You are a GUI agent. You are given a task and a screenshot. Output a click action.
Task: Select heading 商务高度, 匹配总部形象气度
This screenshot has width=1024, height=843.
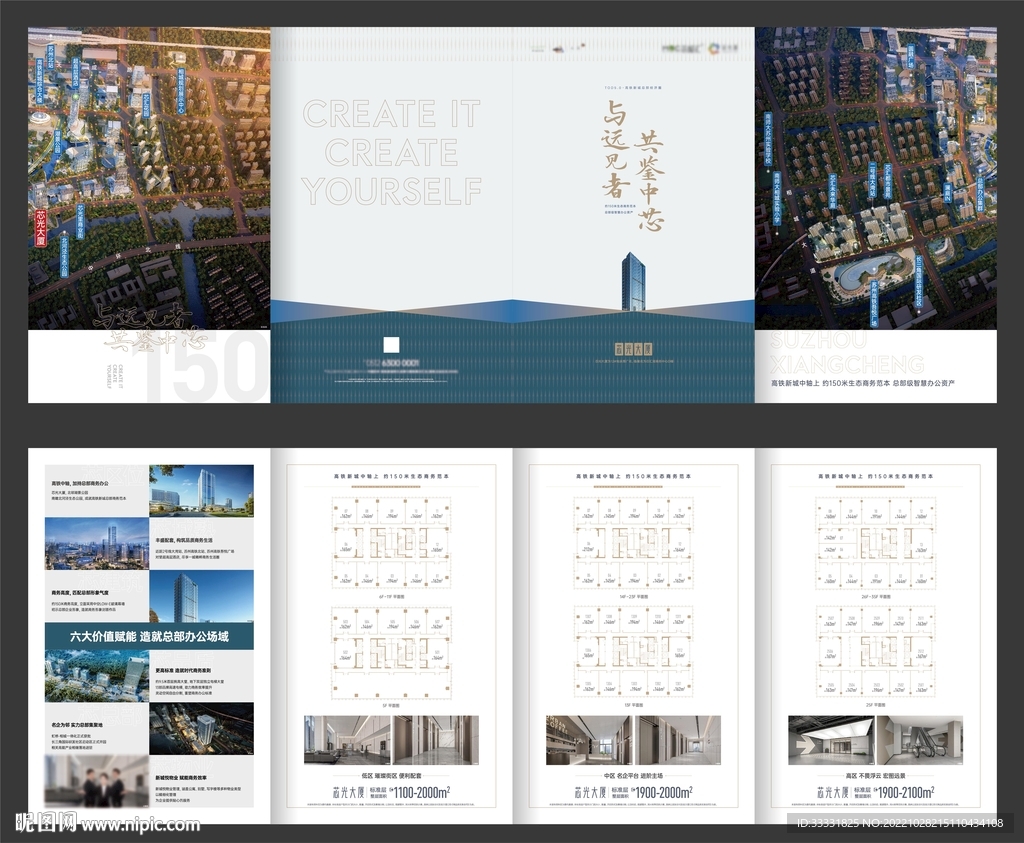[x=80, y=593]
